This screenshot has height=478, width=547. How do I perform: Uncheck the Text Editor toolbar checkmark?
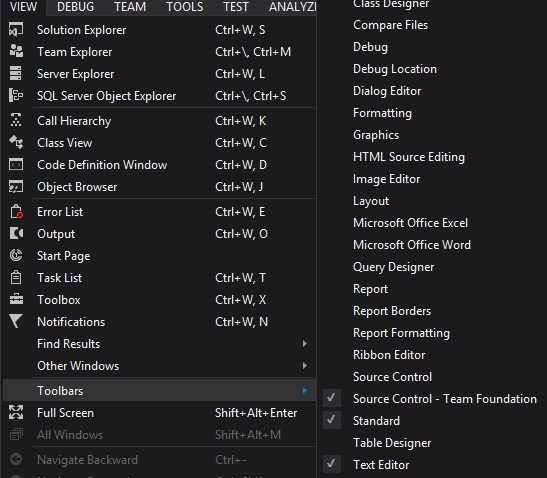pos(331,464)
